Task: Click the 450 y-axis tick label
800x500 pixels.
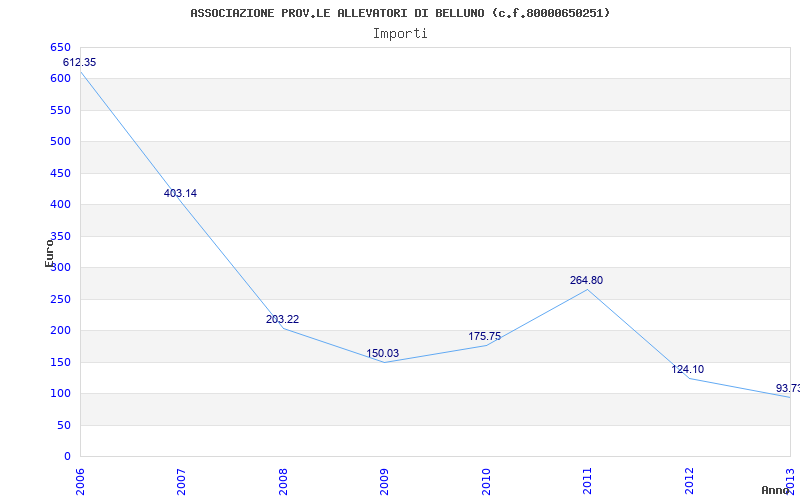Action: coord(60,173)
